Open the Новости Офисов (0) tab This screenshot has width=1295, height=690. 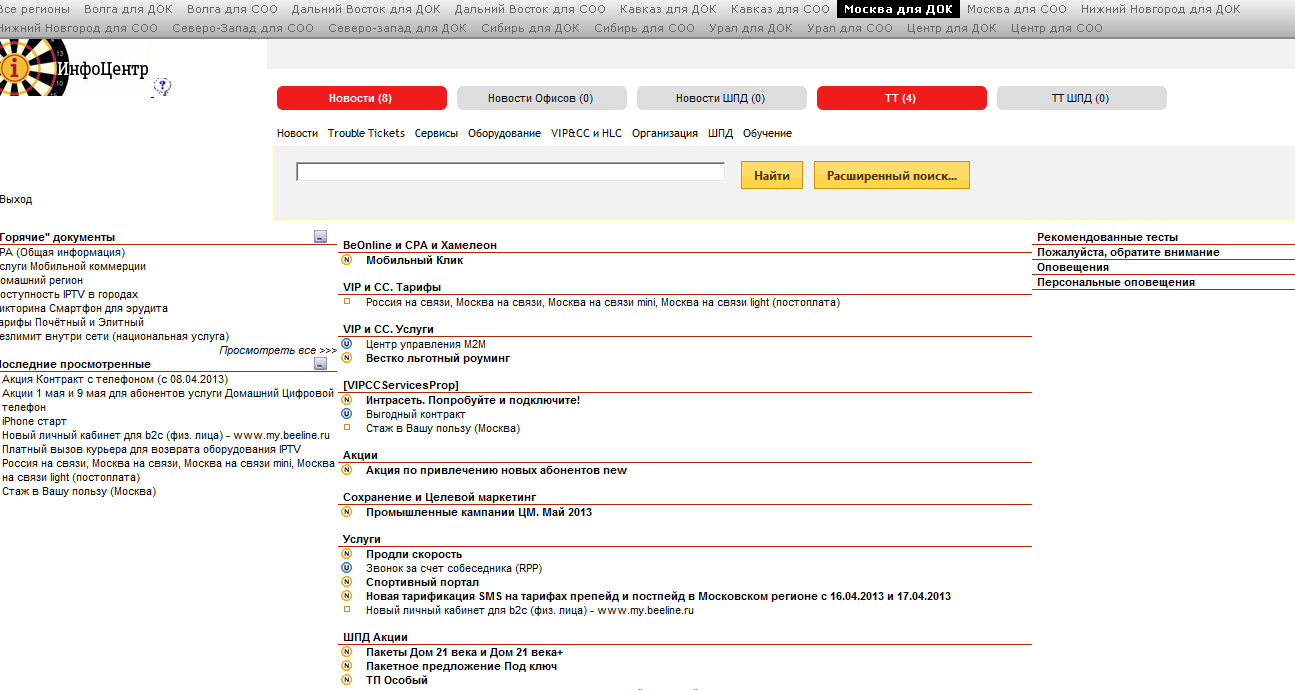(x=542, y=98)
